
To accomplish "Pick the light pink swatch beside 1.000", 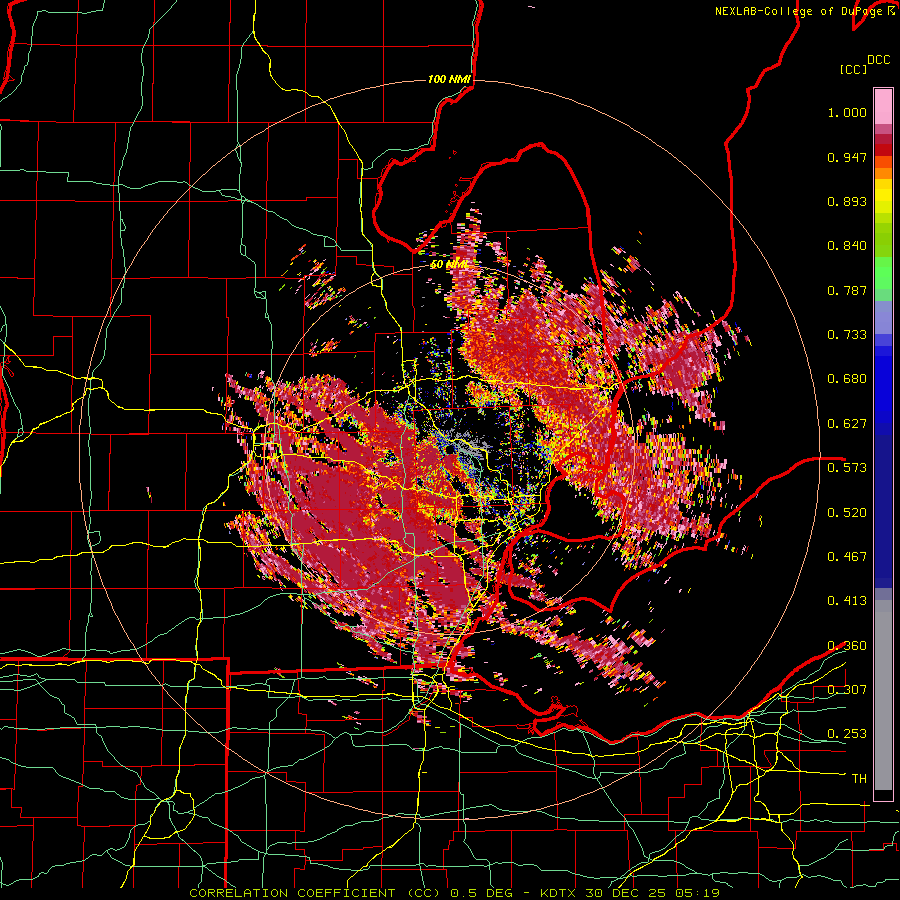I will [883, 107].
